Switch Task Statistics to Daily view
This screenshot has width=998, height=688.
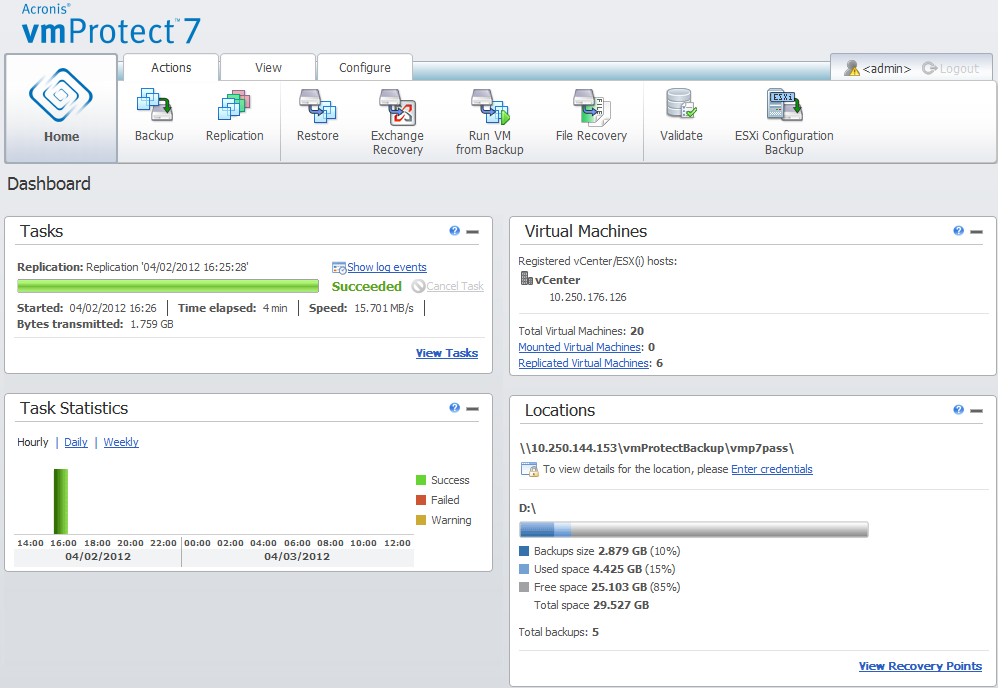tap(76, 442)
